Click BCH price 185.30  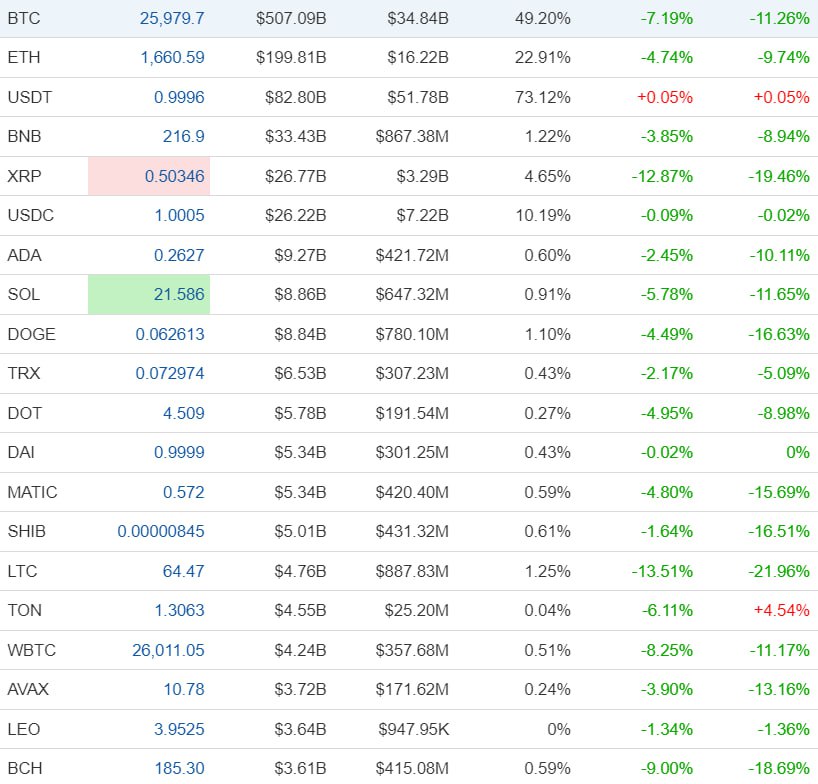pos(179,769)
